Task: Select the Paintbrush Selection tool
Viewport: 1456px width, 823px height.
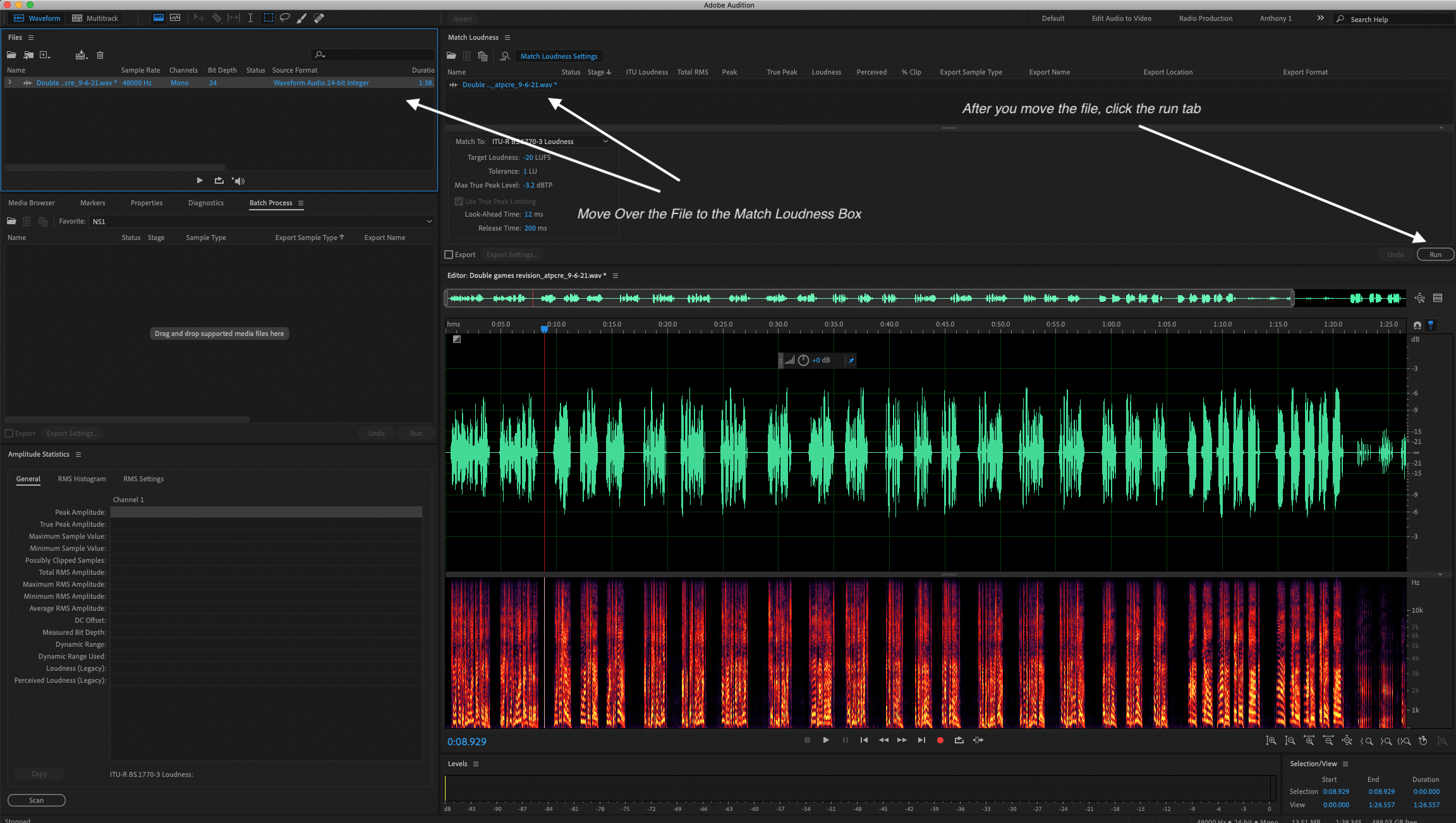Action: tap(301, 18)
